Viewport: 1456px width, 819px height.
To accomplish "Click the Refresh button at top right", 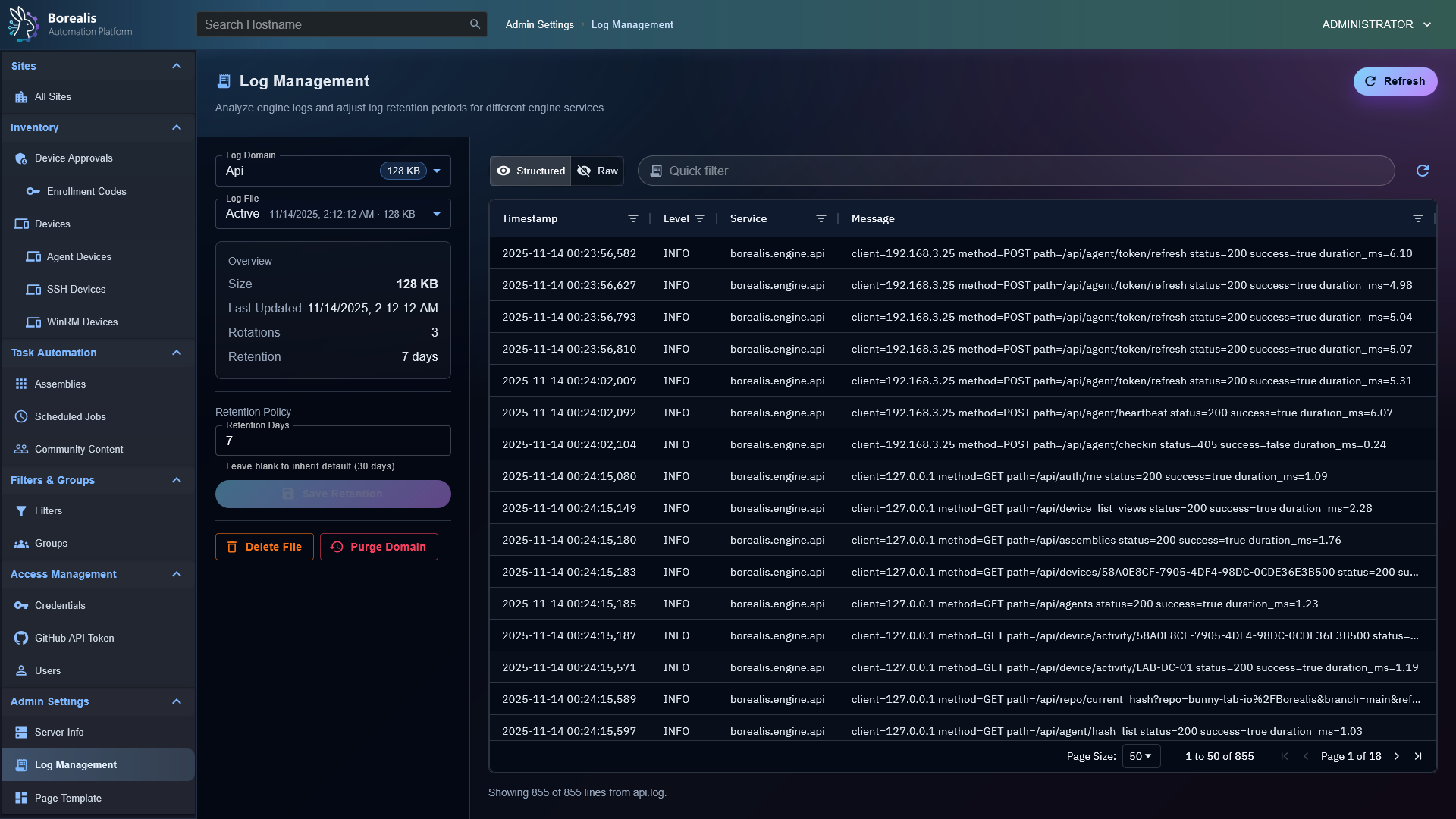I will (x=1395, y=81).
